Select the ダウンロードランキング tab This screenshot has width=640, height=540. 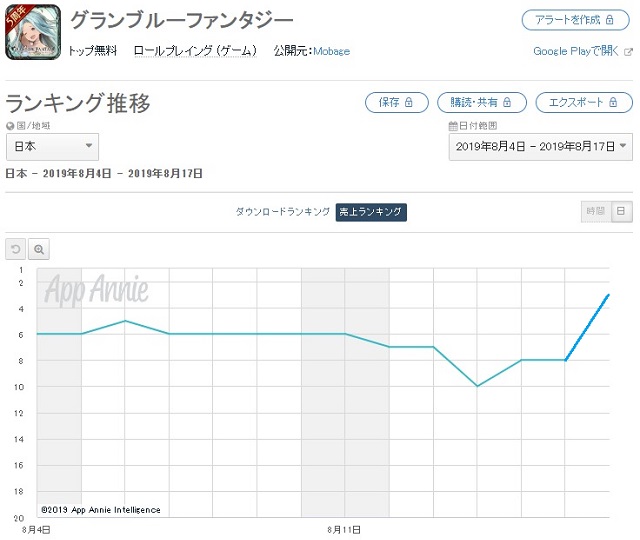tap(282, 211)
